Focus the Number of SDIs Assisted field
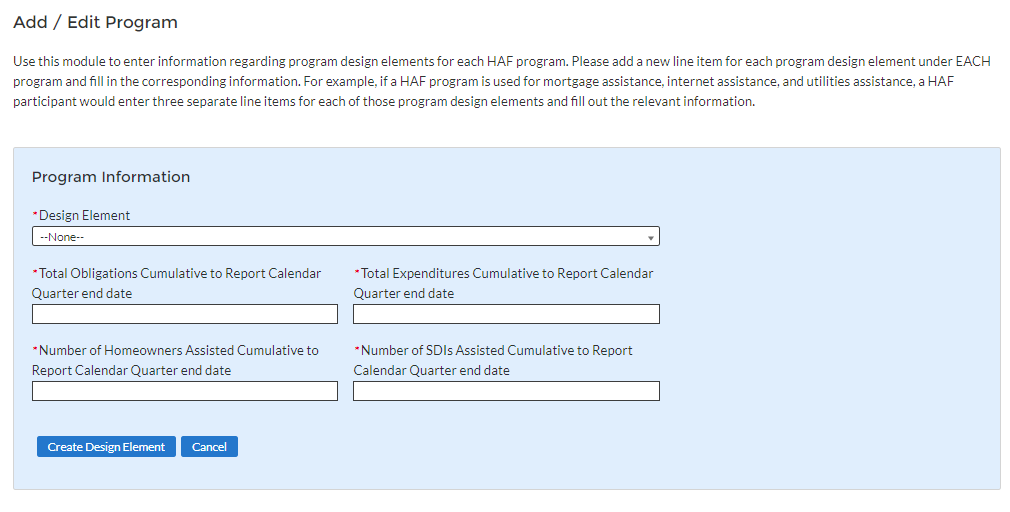Viewport: 1010px width, 512px height. pyautogui.click(x=506, y=391)
